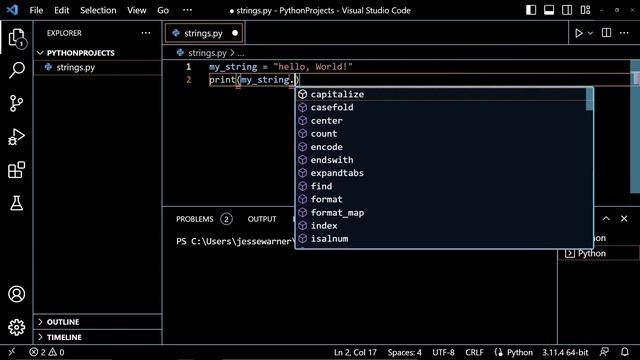Select the Python language mode
640x360 pixels.
click(x=520, y=352)
